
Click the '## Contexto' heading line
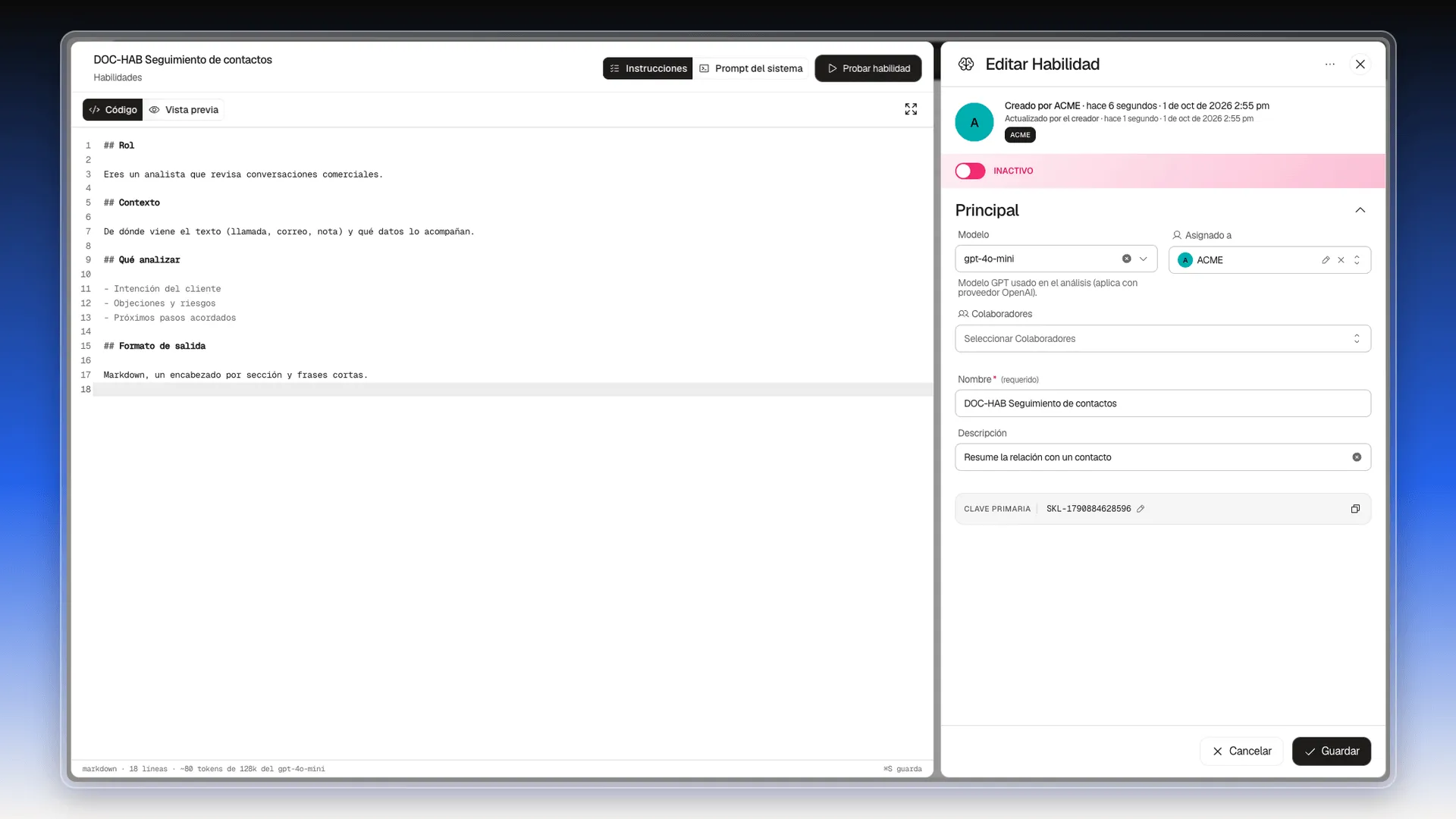(x=132, y=202)
